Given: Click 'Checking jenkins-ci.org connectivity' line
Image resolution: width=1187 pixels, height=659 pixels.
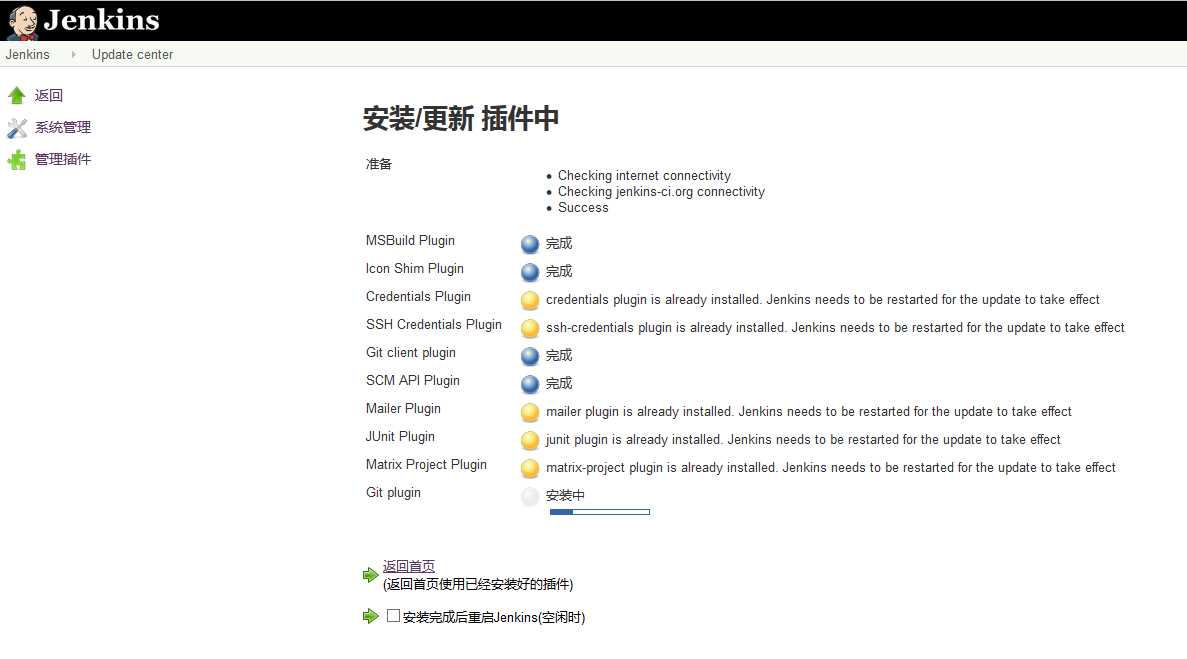Looking at the screenshot, I should point(661,191).
